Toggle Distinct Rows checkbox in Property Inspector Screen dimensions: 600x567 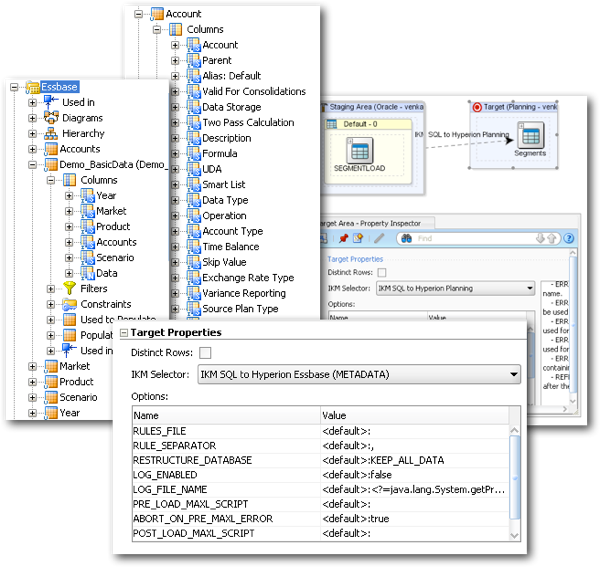tap(382, 272)
